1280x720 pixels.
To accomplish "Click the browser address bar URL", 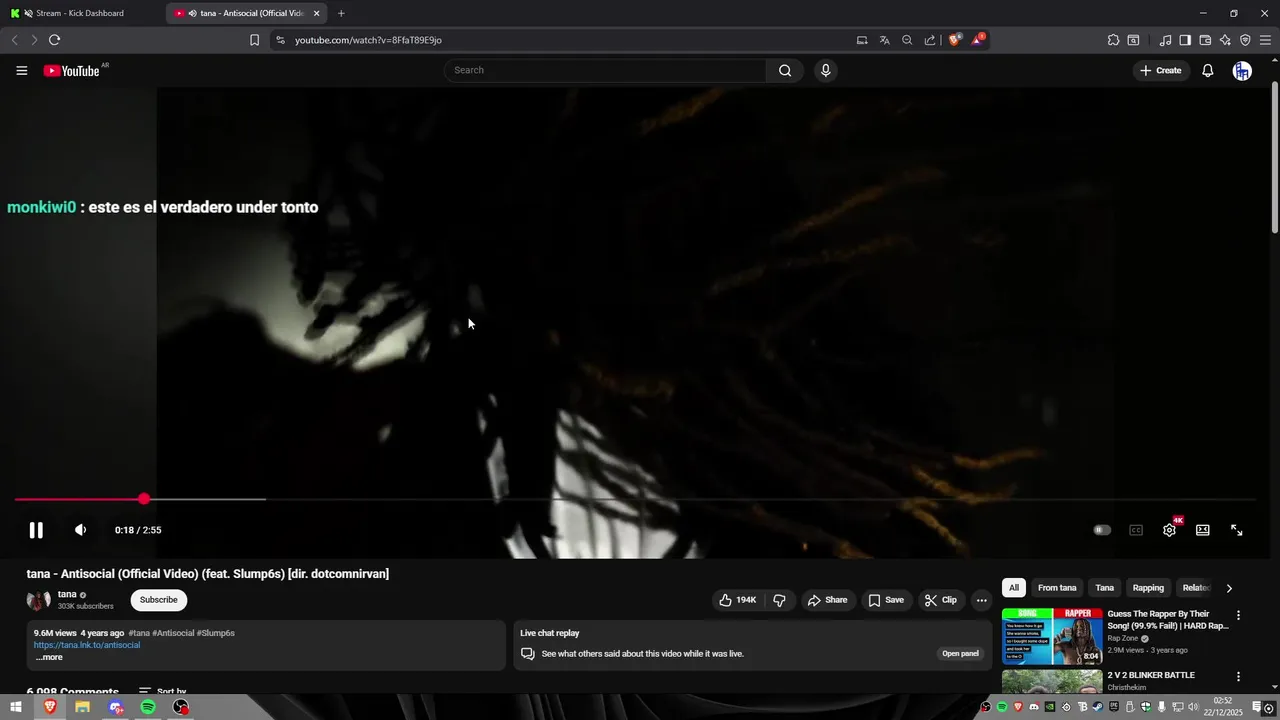I will click(368, 40).
